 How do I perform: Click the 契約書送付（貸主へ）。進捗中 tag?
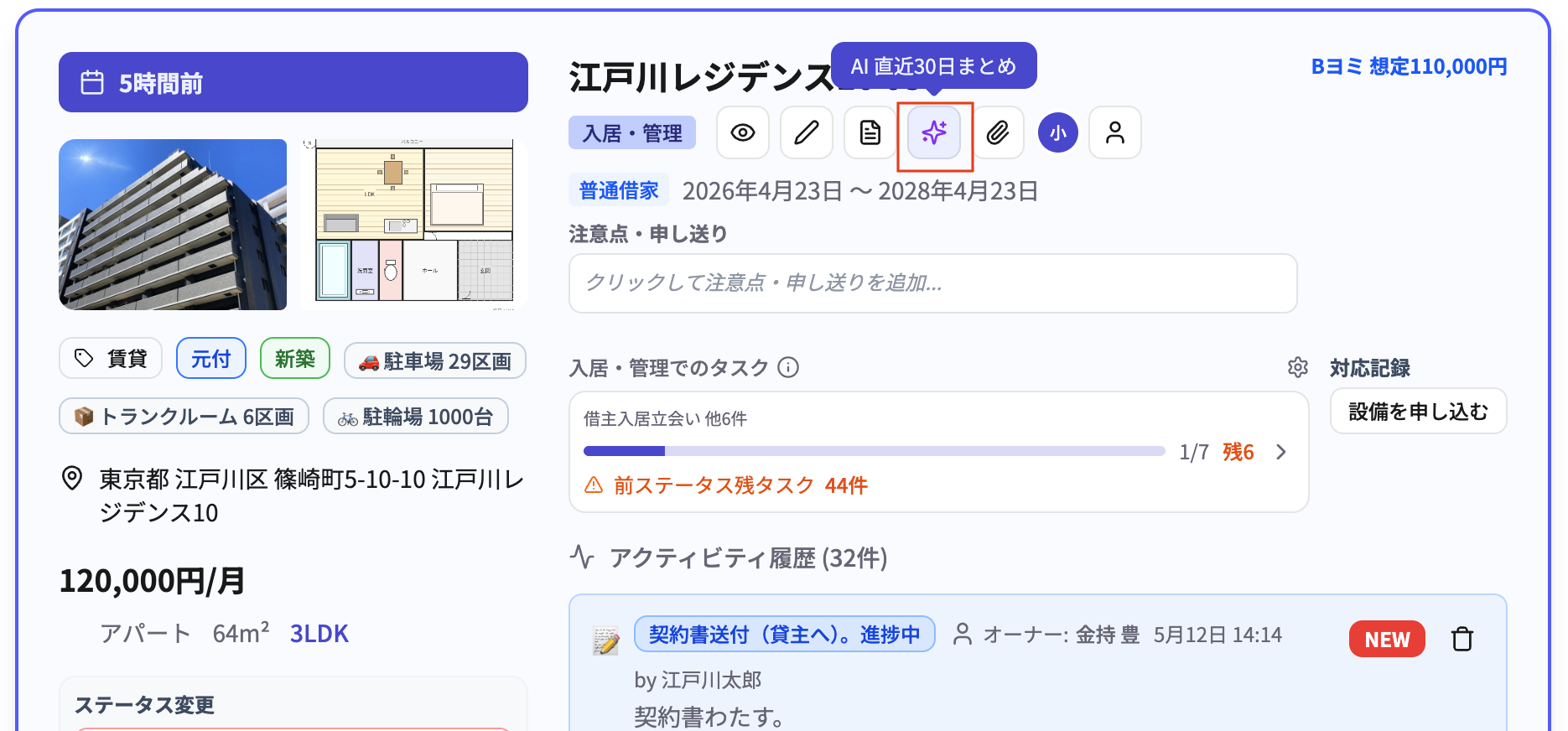click(785, 634)
